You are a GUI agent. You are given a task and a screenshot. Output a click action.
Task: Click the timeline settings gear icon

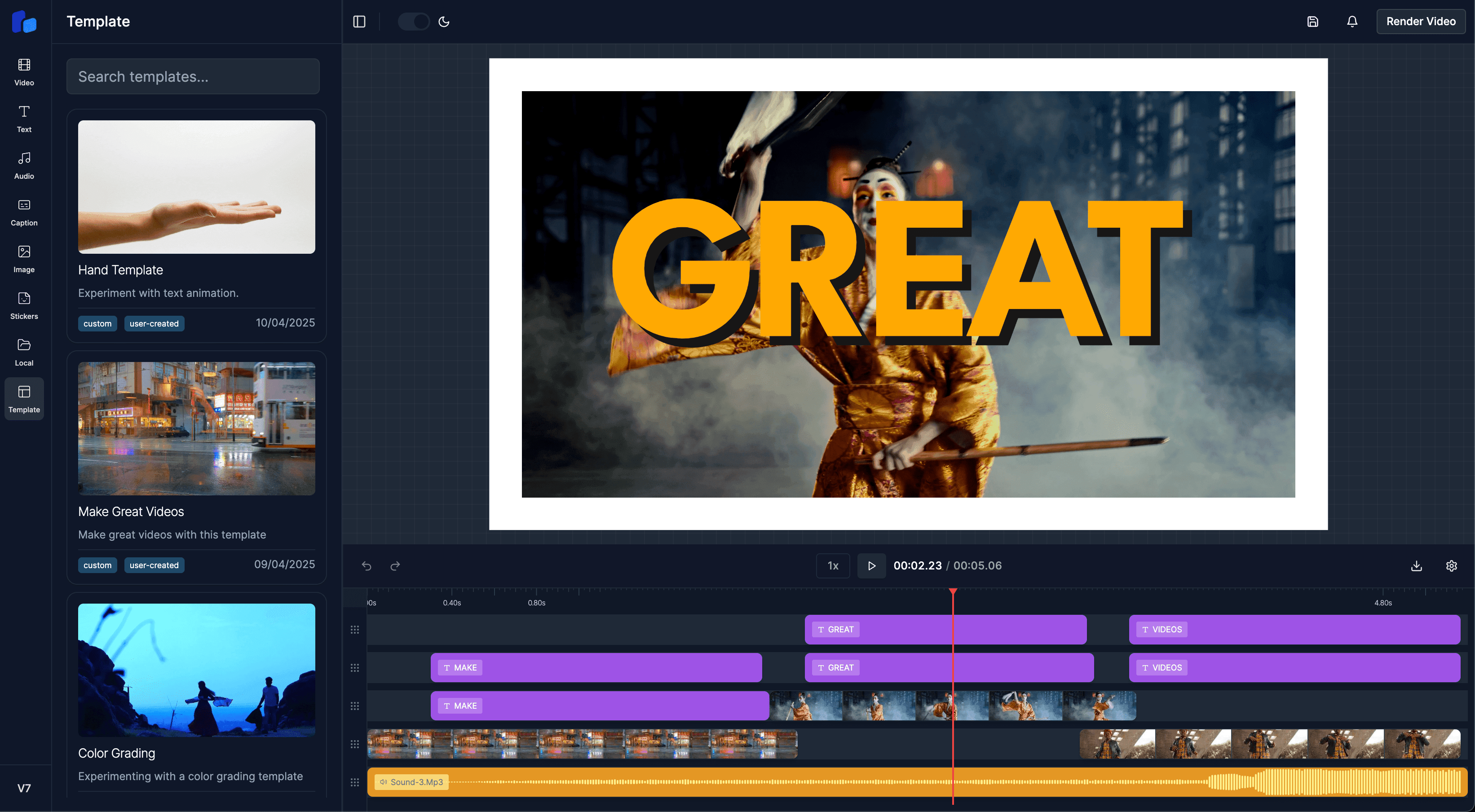click(x=1451, y=566)
